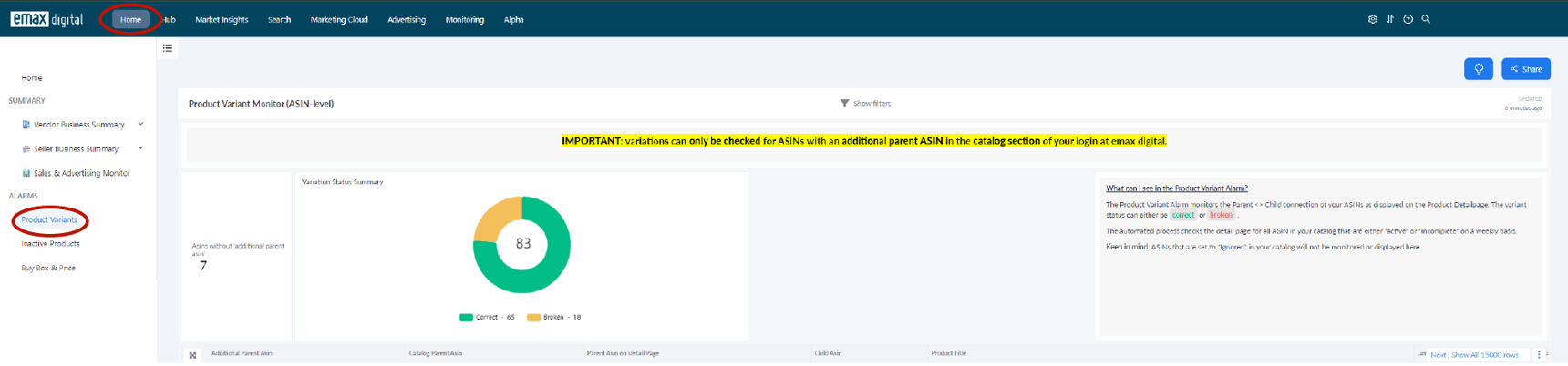Expand Seller Business Summary chevron

(140, 148)
